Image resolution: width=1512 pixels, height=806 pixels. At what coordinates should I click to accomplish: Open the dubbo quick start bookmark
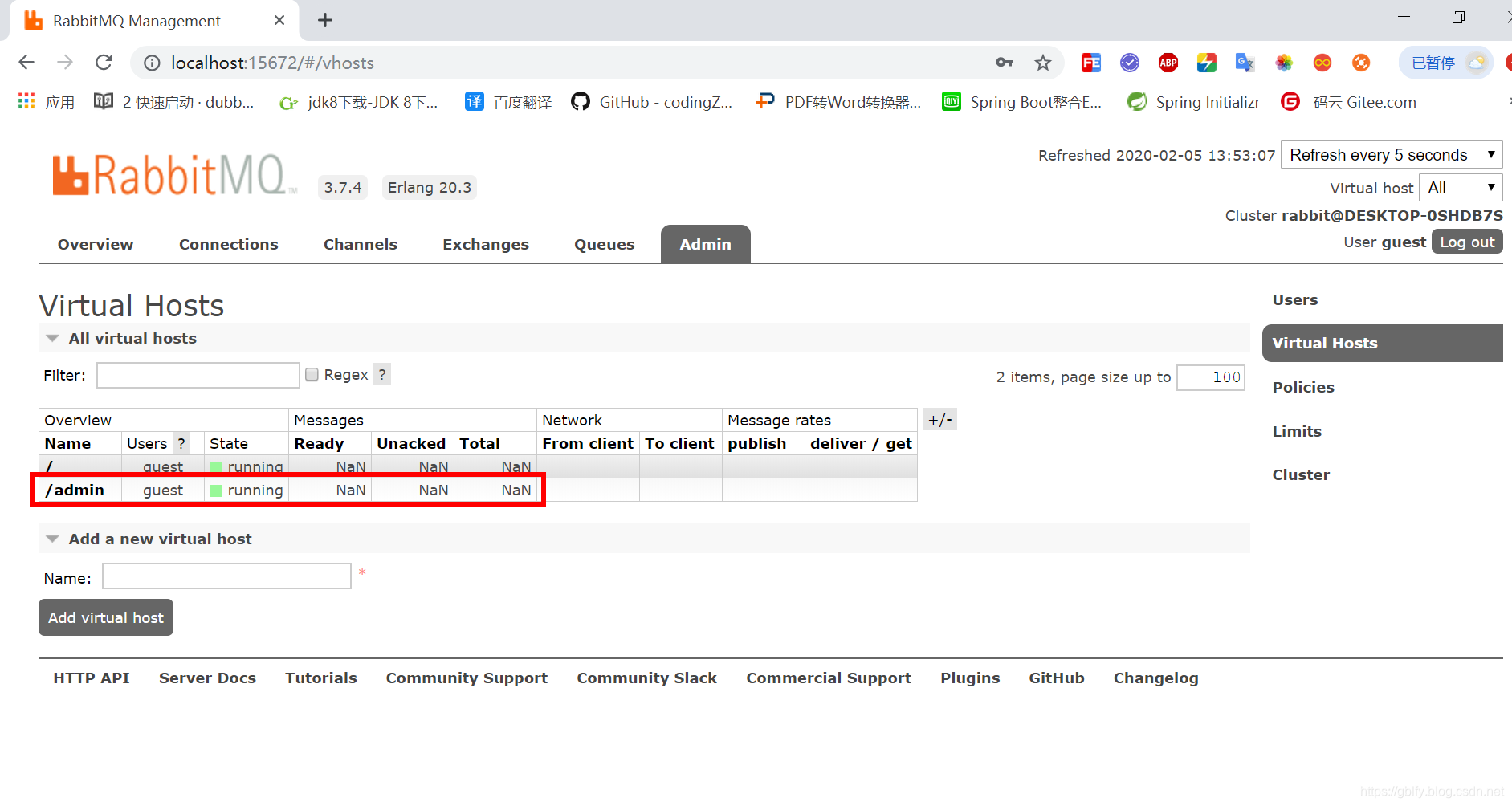(x=174, y=102)
